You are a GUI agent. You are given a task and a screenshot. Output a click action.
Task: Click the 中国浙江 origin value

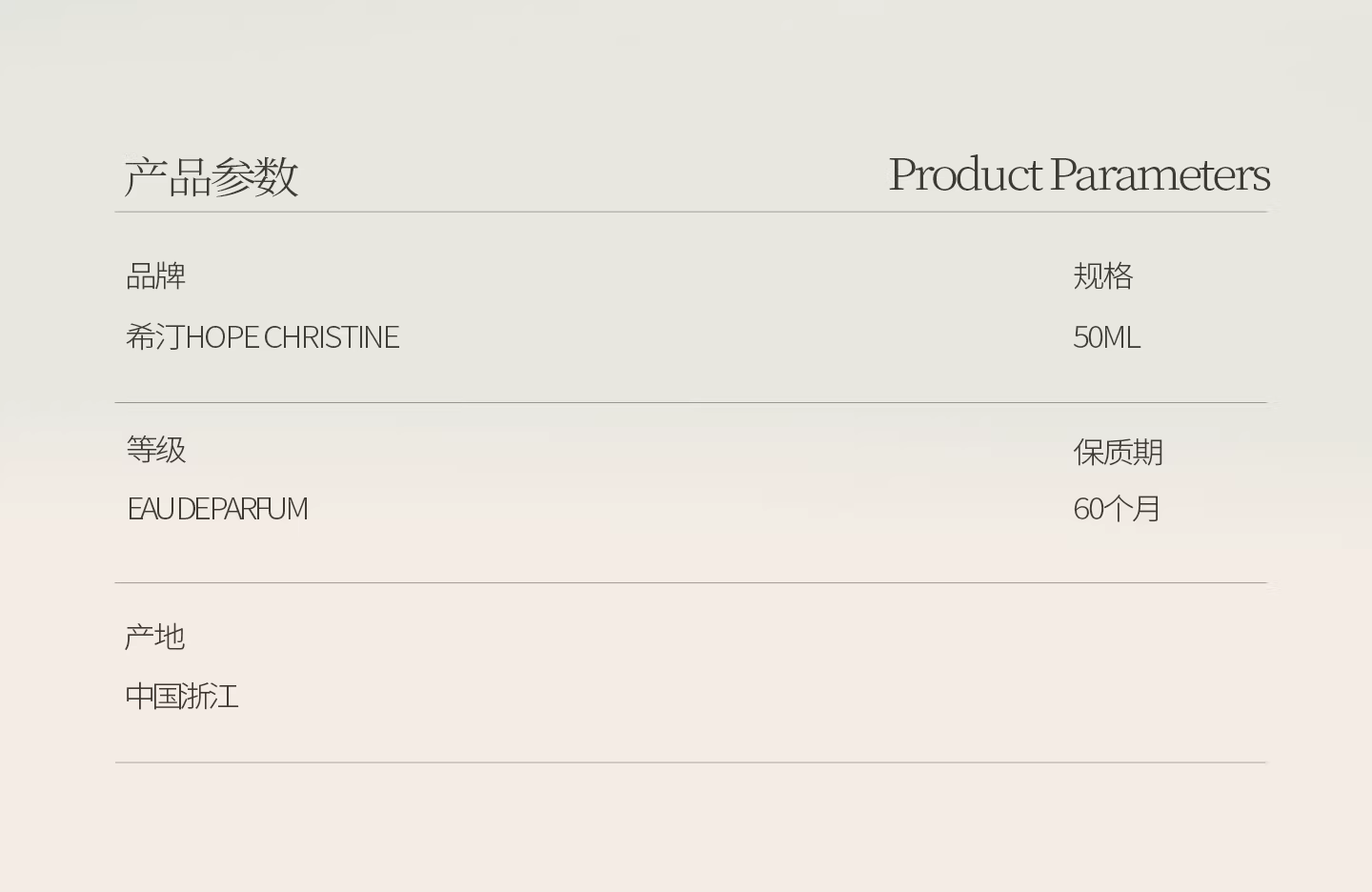point(181,697)
